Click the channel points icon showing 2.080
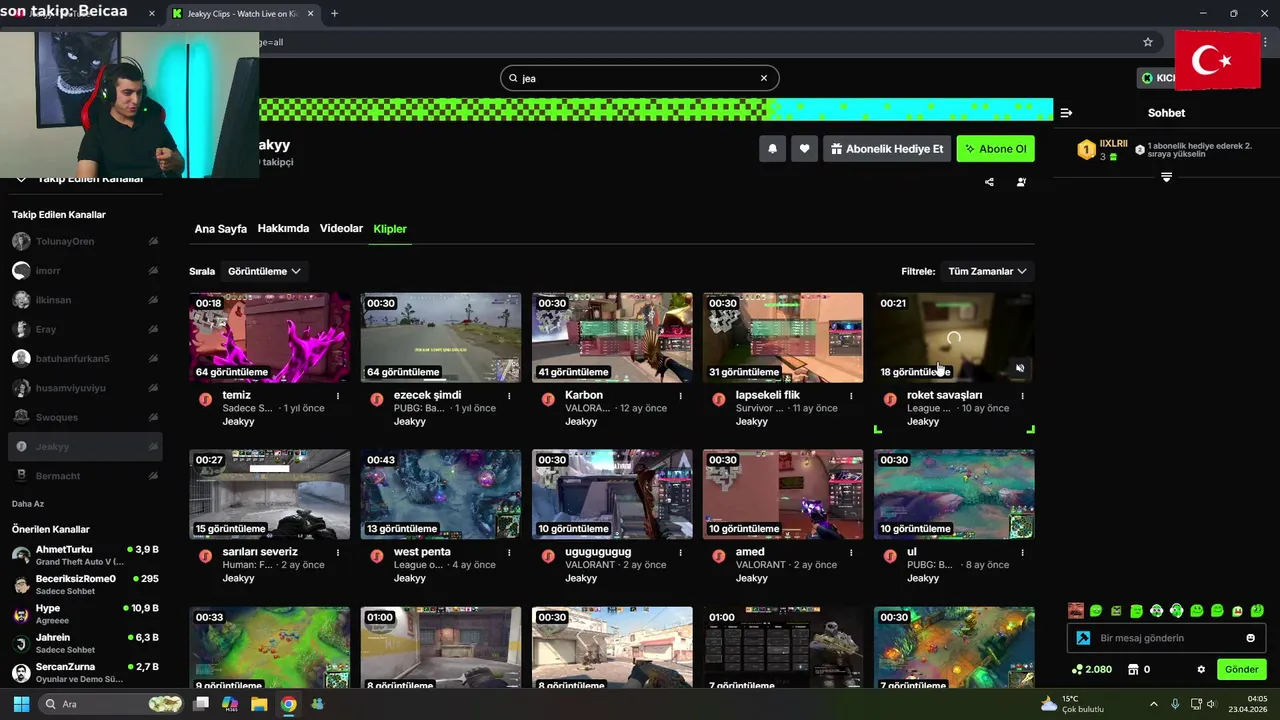 point(1077,669)
